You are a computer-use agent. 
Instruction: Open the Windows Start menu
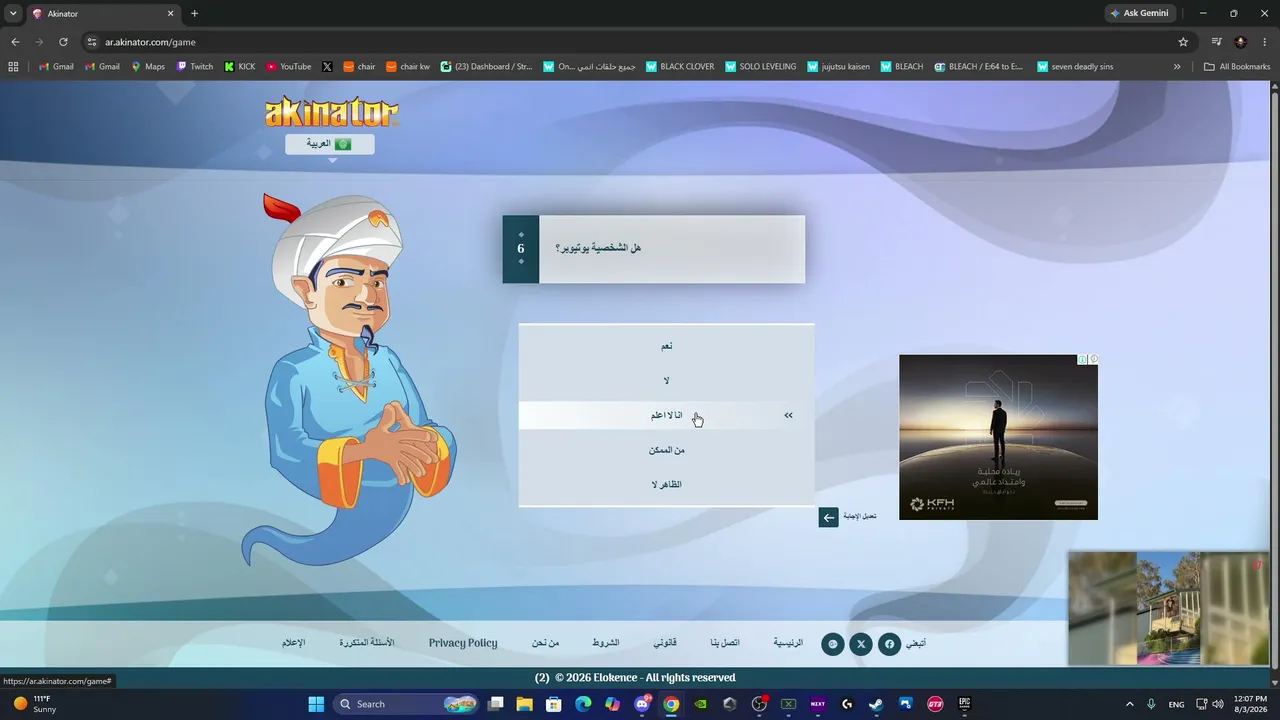pos(316,704)
